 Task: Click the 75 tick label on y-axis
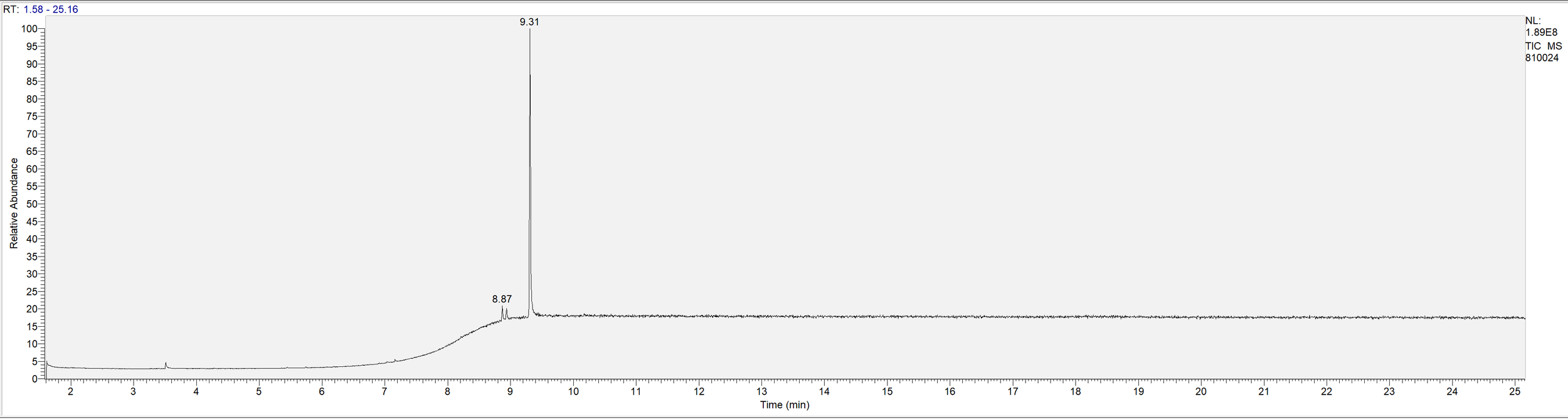pos(31,116)
